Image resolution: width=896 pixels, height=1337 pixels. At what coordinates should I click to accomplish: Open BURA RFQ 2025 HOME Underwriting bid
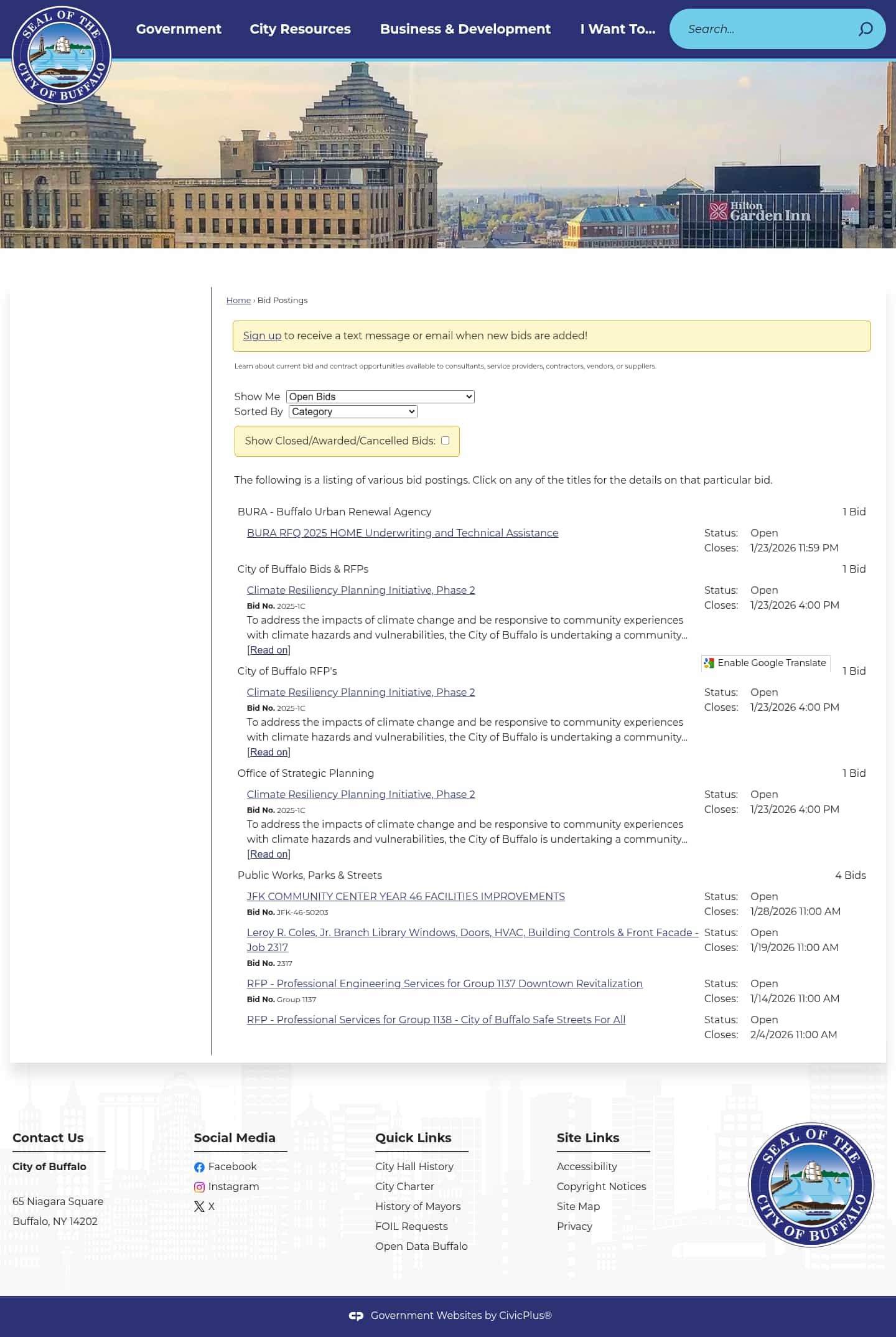[x=403, y=533]
